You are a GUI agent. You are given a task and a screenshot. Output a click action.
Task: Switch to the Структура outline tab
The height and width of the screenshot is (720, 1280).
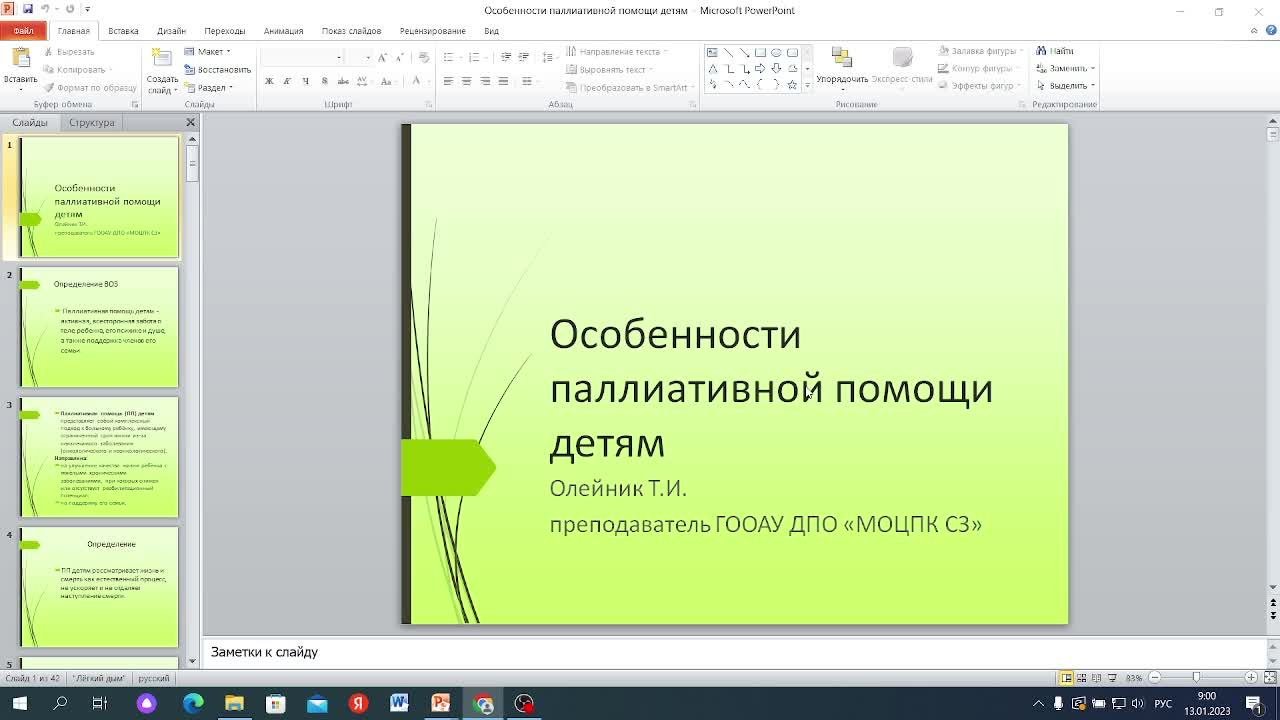pyautogui.click(x=92, y=123)
